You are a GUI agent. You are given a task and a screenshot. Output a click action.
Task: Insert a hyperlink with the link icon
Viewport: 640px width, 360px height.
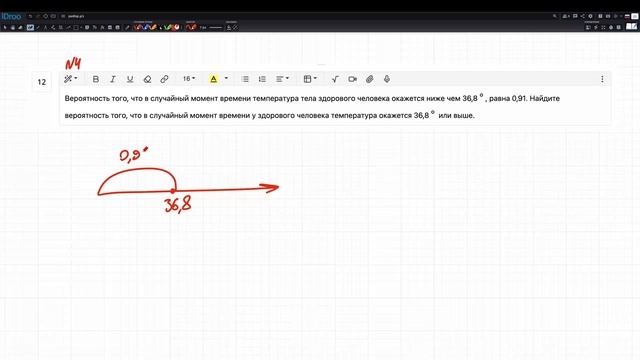click(164, 79)
